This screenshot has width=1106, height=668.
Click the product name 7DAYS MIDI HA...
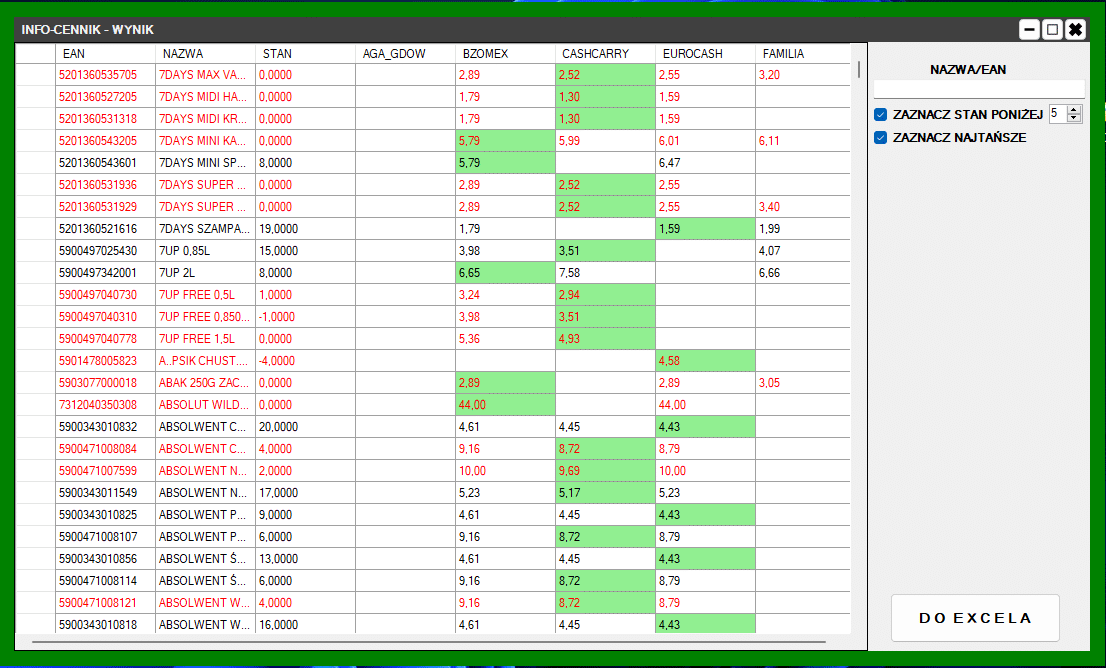(205, 97)
